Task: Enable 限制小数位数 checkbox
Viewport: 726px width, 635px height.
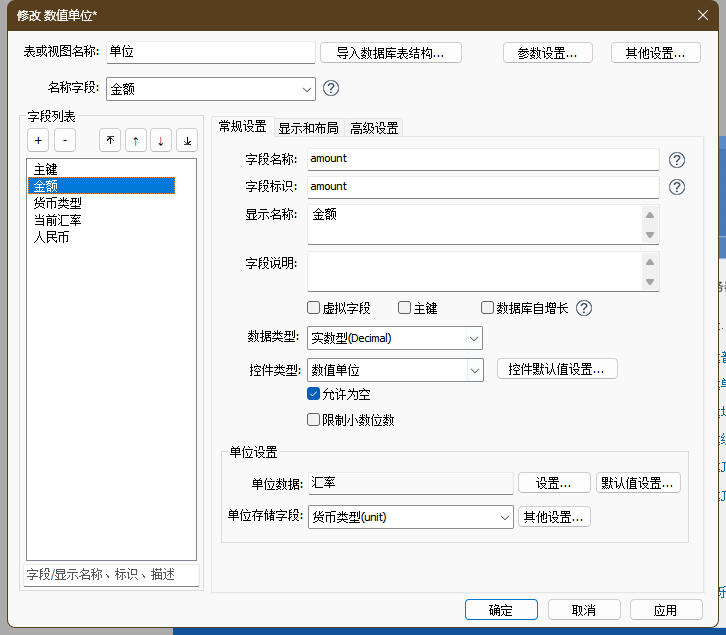Action: [x=314, y=420]
